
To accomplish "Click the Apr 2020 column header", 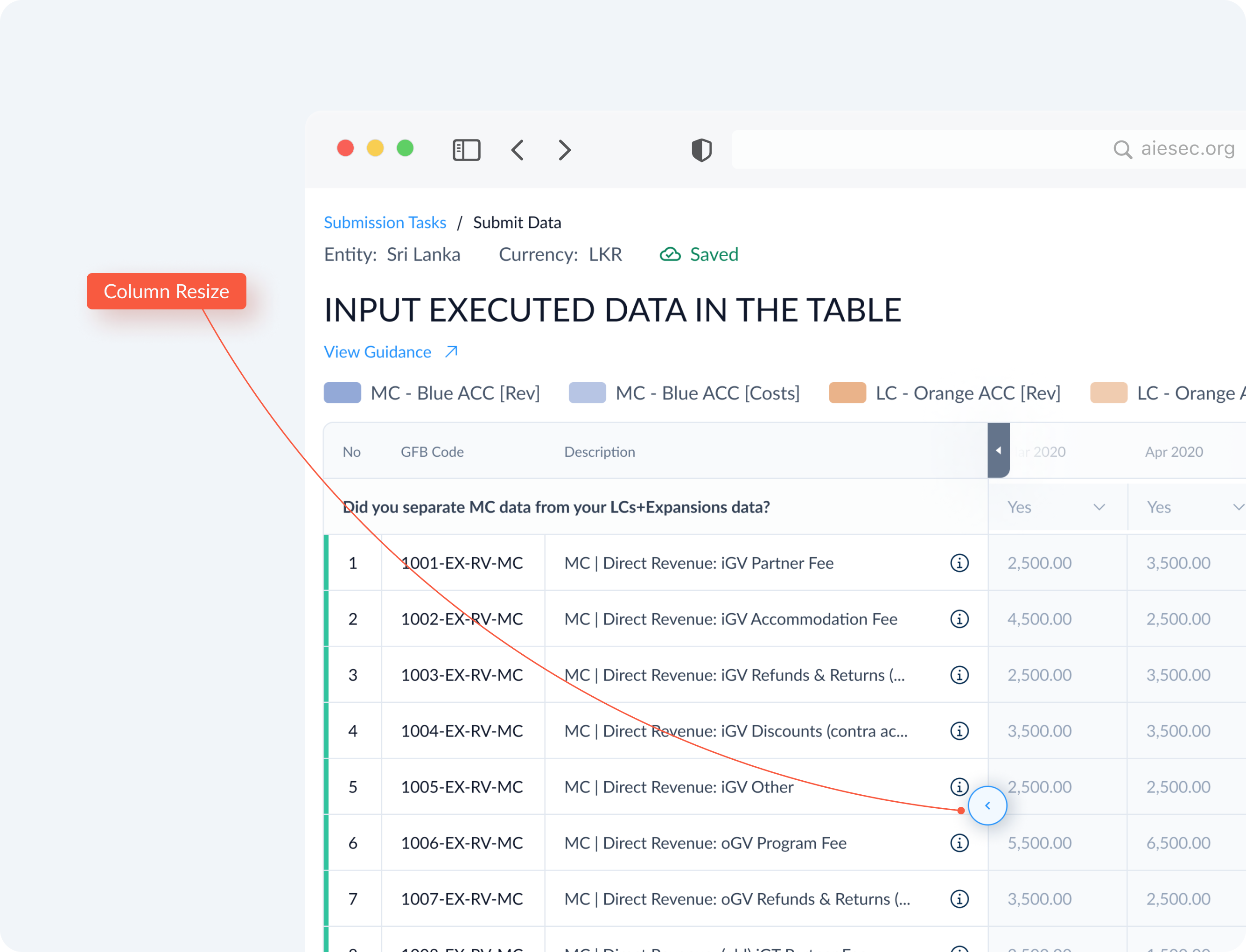I will [1174, 452].
